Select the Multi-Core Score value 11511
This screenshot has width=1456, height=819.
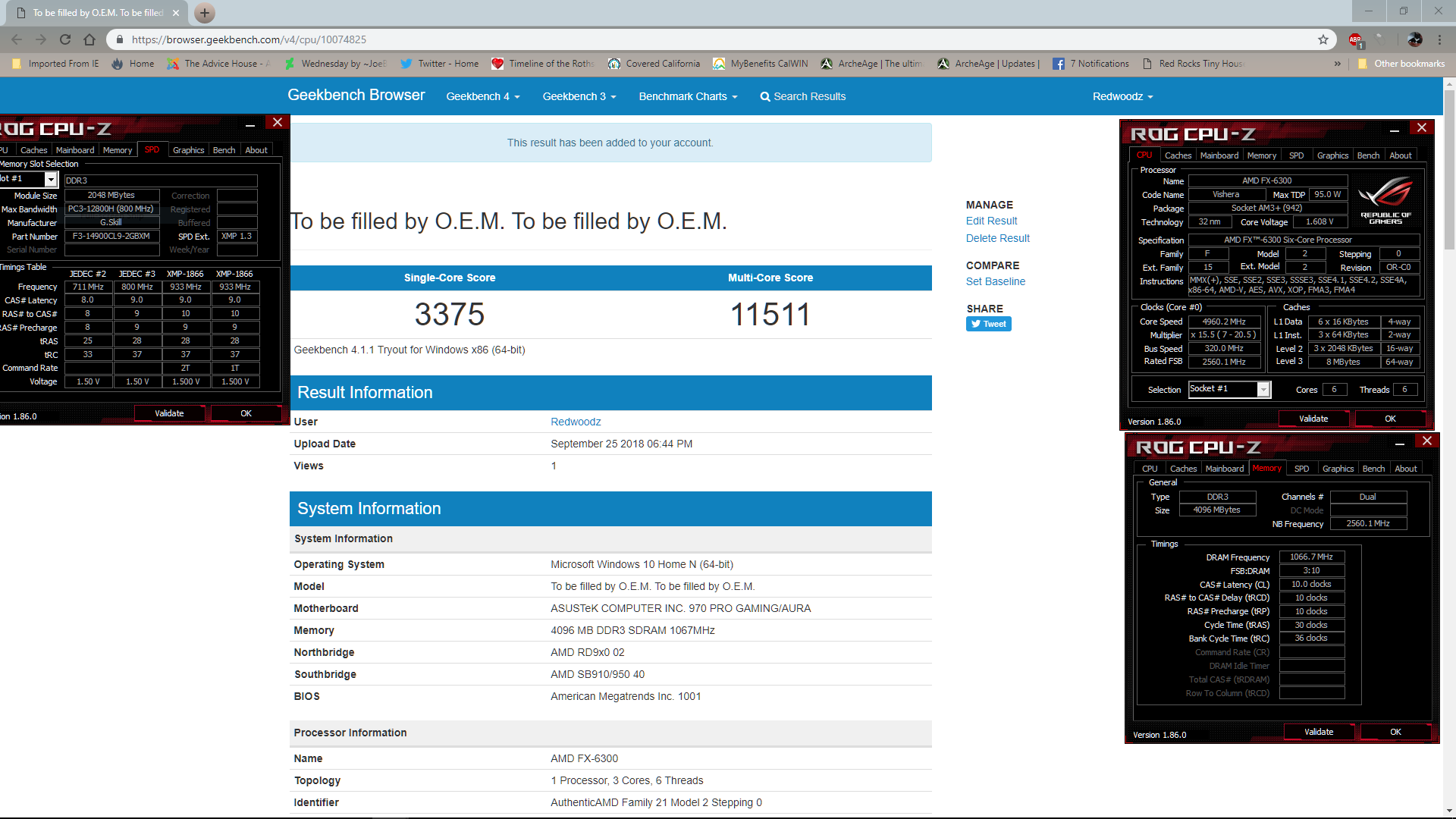(x=770, y=314)
